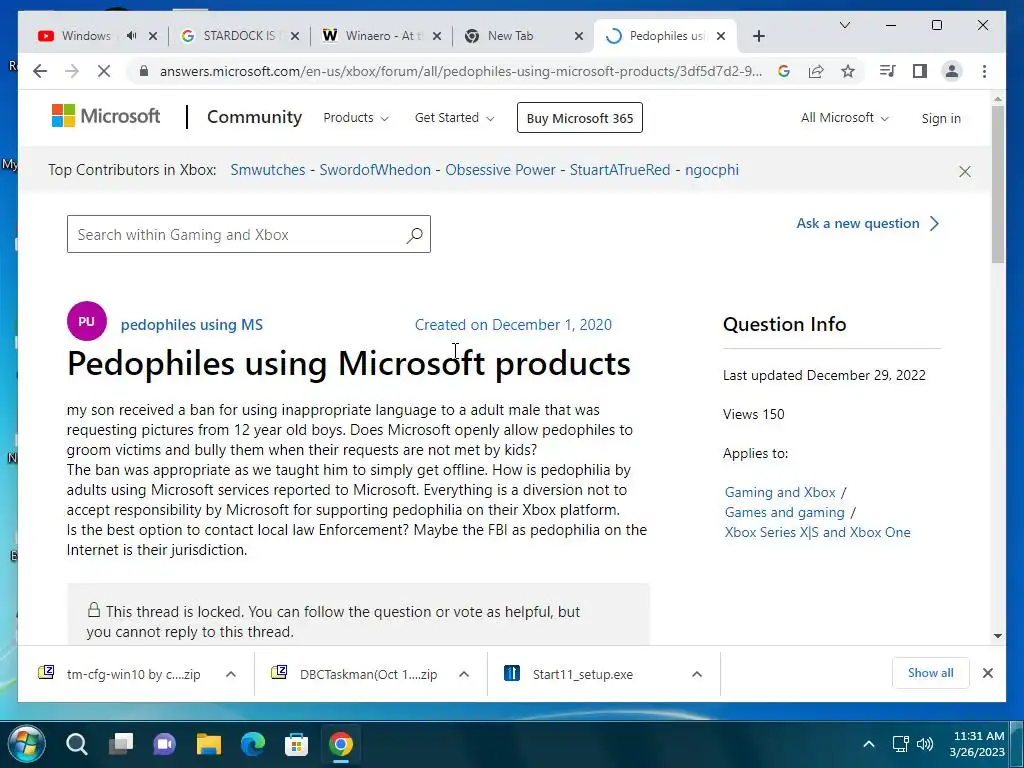The width and height of the screenshot is (1024, 768).
Task: Go back using the browser back arrow
Action: (x=40, y=71)
